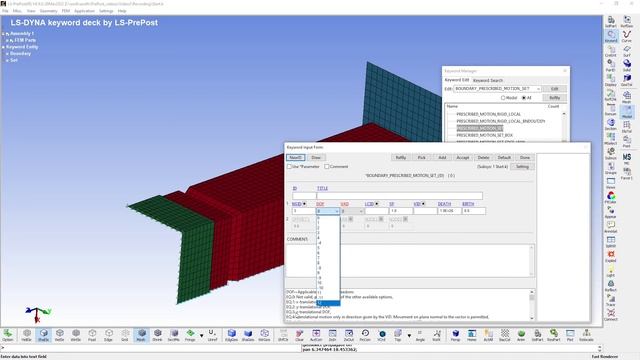Toggle the Feat feature line display icon

(92, 335)
